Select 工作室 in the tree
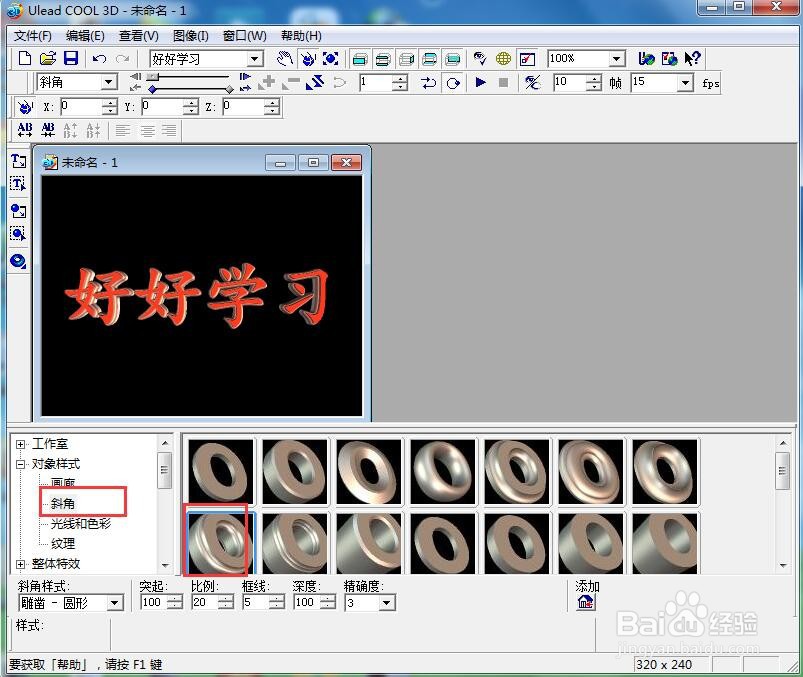803x677 pixels. coord(50,444)
